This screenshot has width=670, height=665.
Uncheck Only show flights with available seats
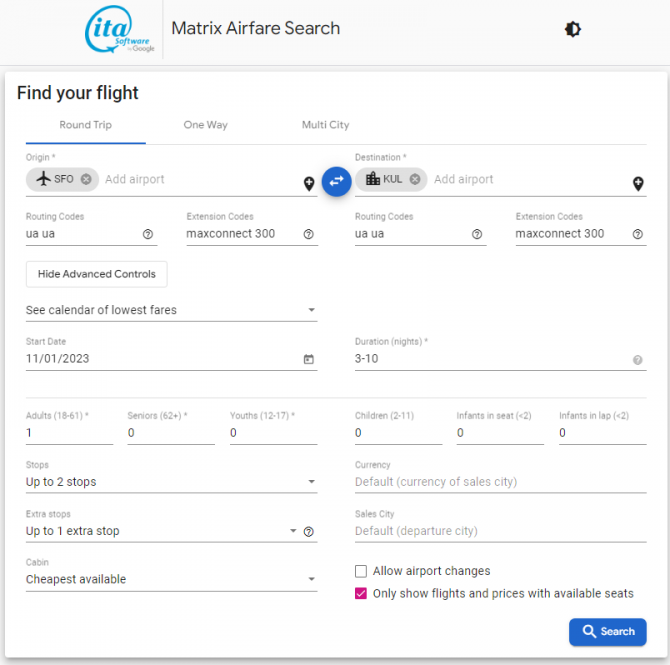tap(361, 593)
